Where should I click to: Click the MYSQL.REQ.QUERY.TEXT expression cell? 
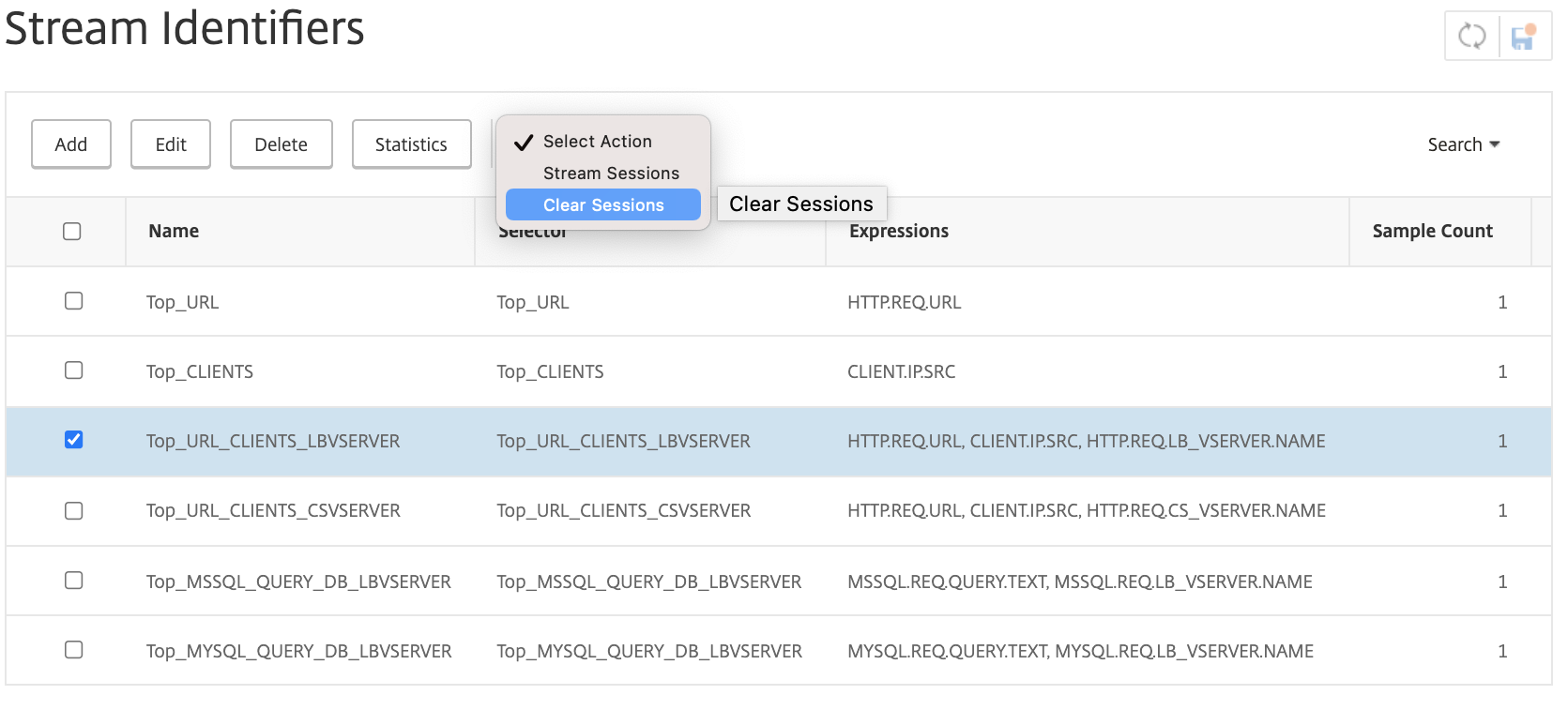(x=1081, y=651)
